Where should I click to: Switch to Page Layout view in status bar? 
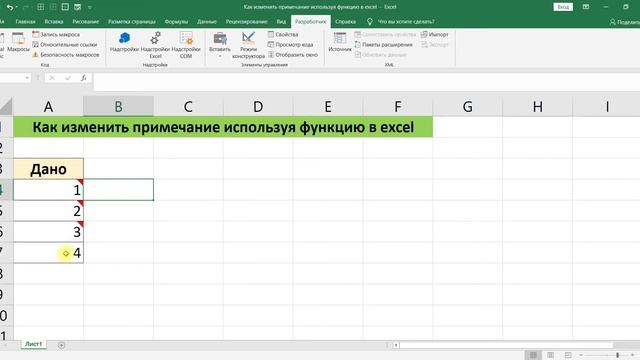(x=551, y=355)
